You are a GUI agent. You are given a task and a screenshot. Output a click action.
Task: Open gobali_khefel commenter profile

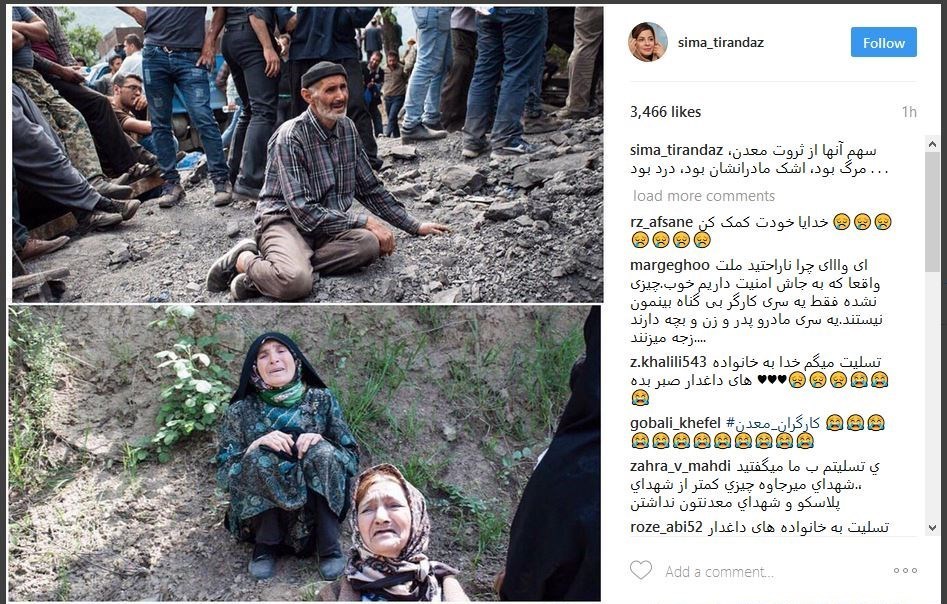tap(675, 423)
